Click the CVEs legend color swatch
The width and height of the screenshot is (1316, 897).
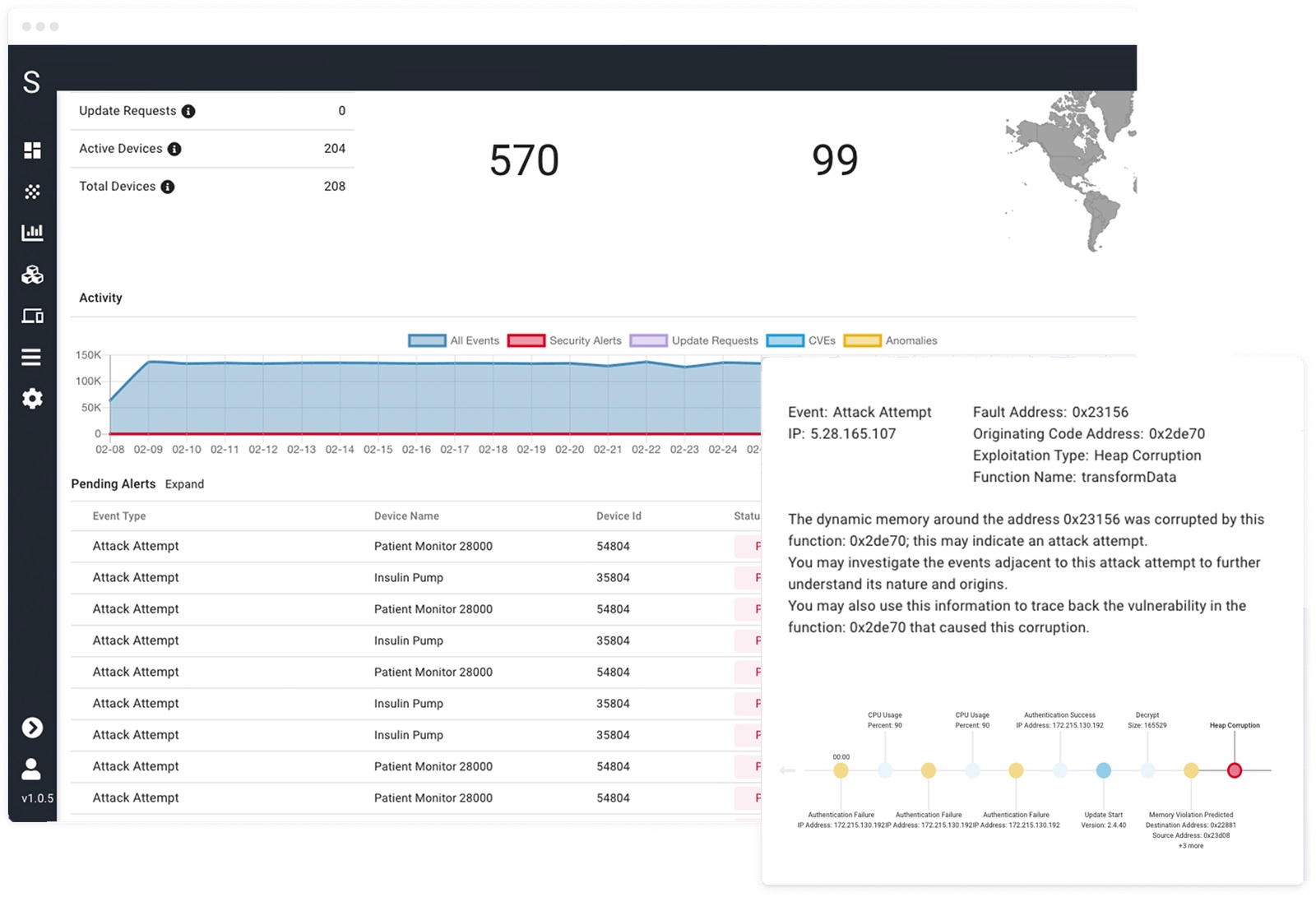pyautogui.click(x=785, y=340)
